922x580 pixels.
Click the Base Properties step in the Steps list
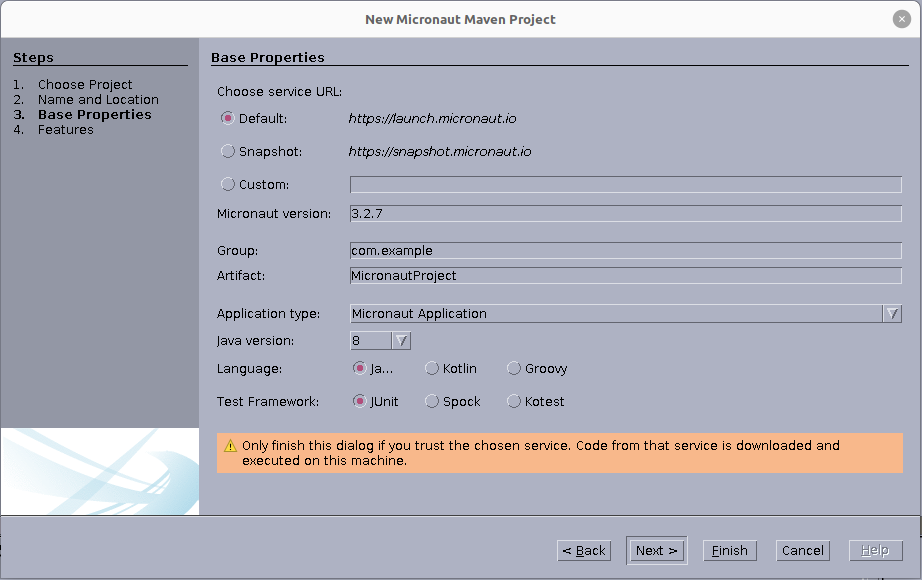click(x=95, y=115)
